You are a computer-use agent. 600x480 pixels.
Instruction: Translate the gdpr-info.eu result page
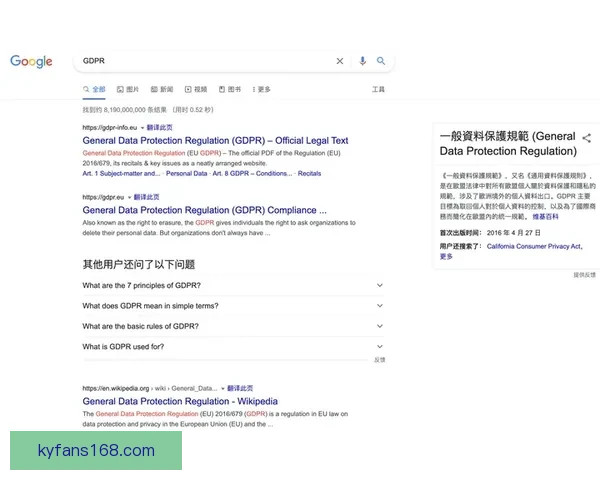[x=160, y=127]
